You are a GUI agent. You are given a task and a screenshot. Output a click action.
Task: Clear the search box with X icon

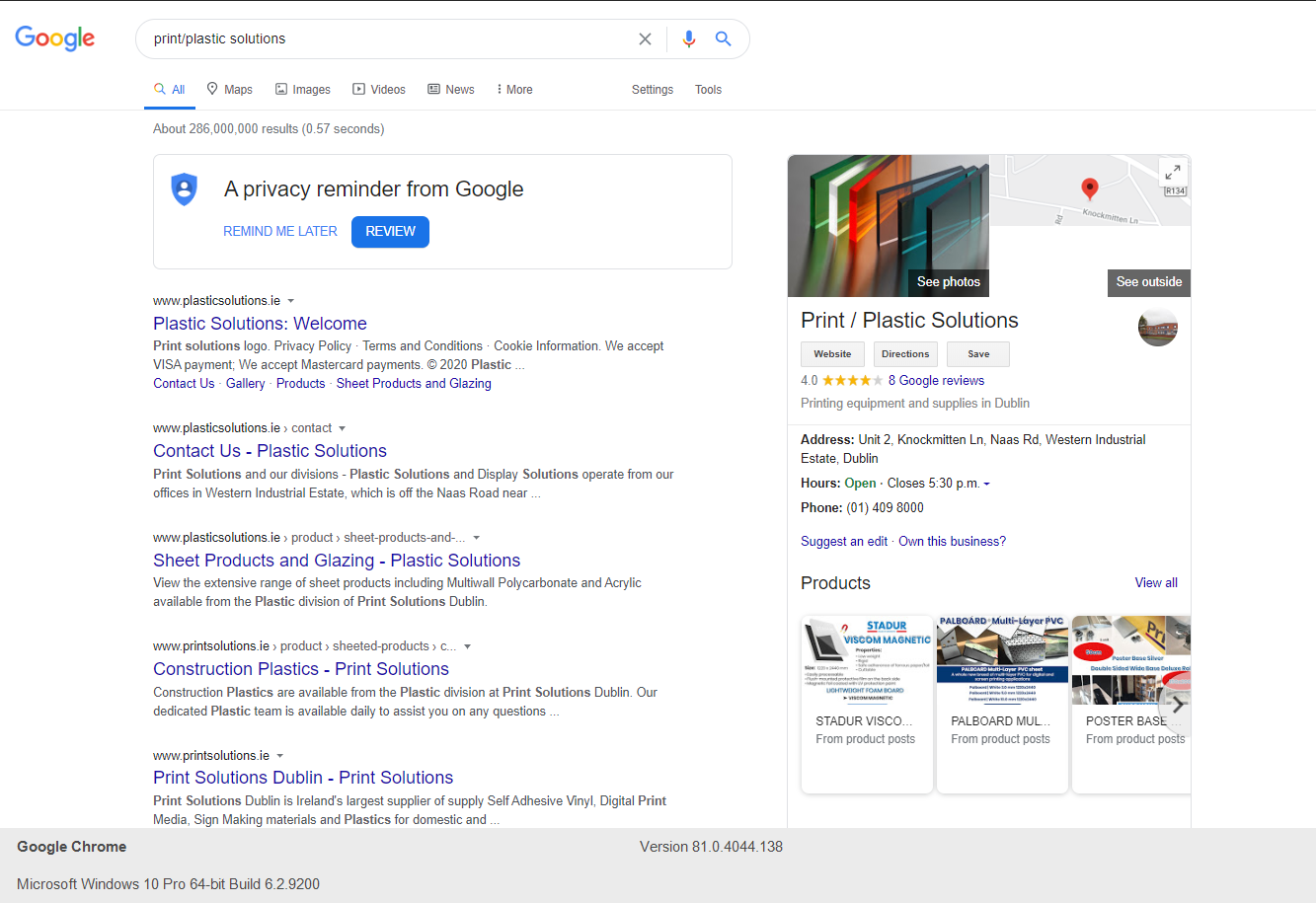point(645,38)
